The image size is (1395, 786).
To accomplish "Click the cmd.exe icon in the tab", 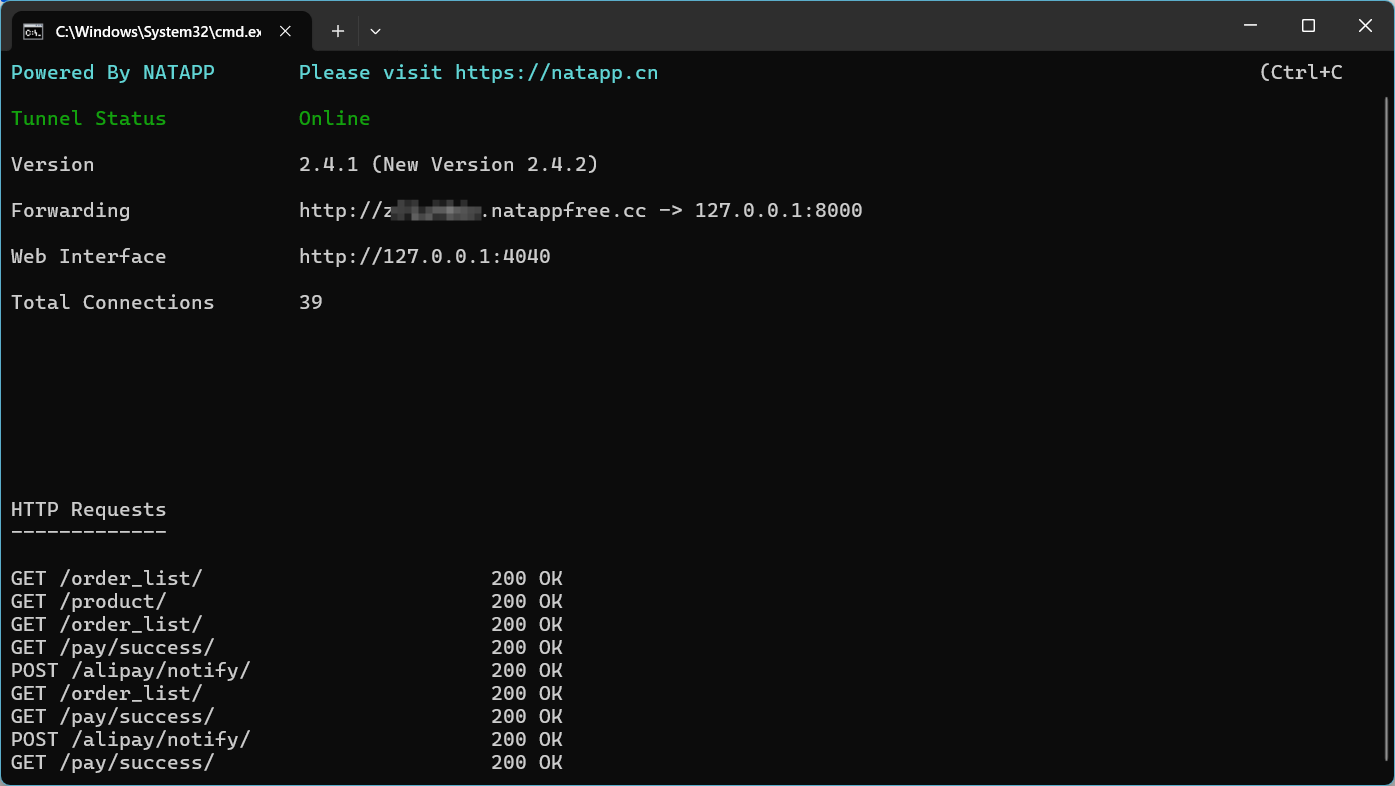I will click(x=33, y=31).
